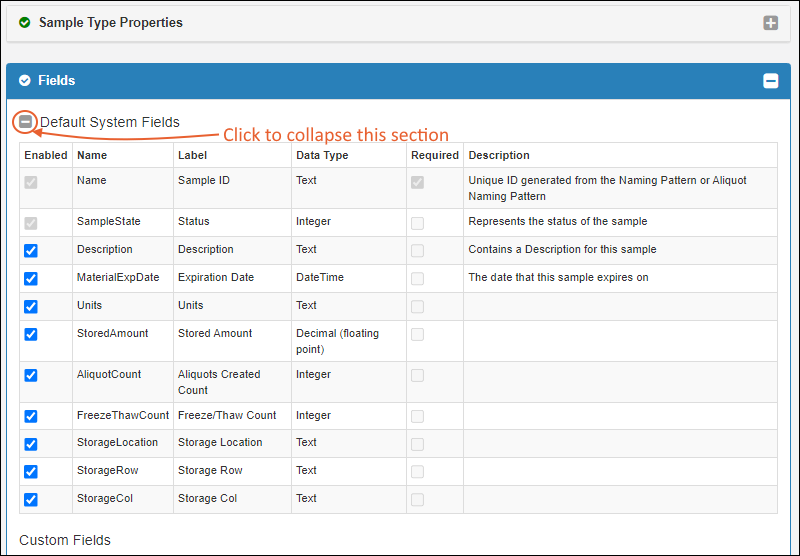Click the Fields header check icon
This screenshot has height=556, width=800.
click(25, 80)
